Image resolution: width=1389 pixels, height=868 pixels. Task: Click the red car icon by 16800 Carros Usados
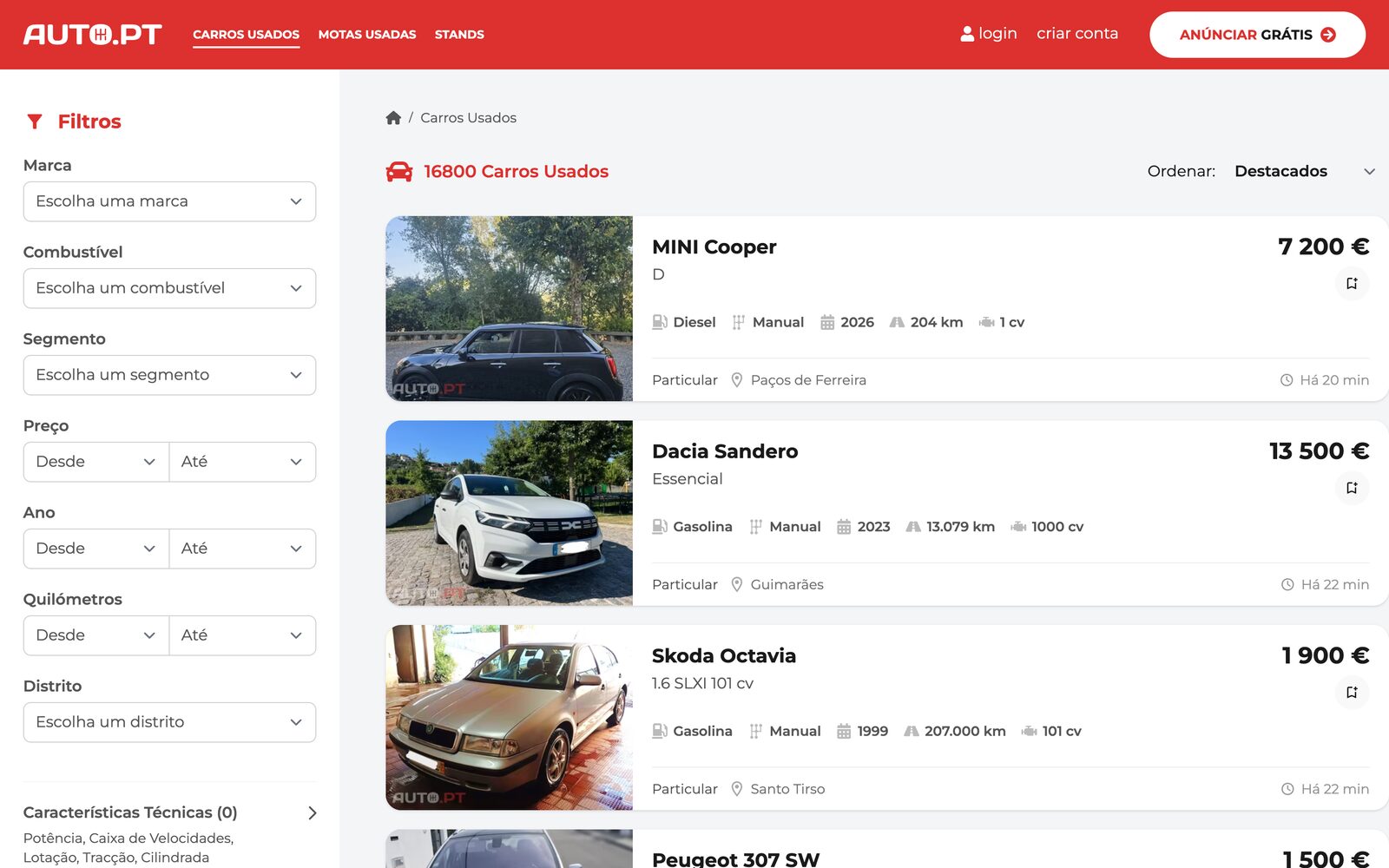click(399, 172)
